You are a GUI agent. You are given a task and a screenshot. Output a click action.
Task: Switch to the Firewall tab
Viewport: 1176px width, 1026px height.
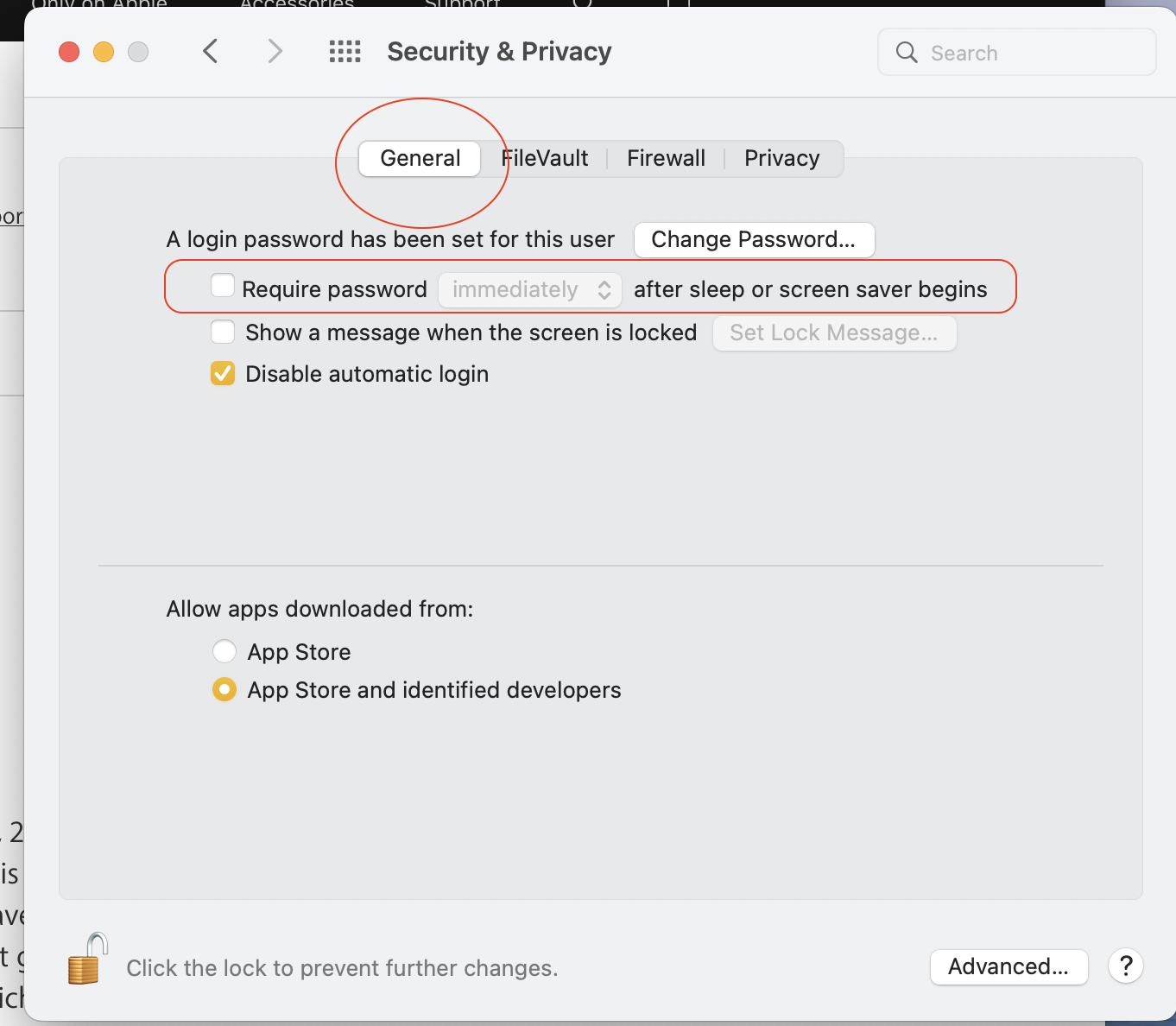click(666, 158)
